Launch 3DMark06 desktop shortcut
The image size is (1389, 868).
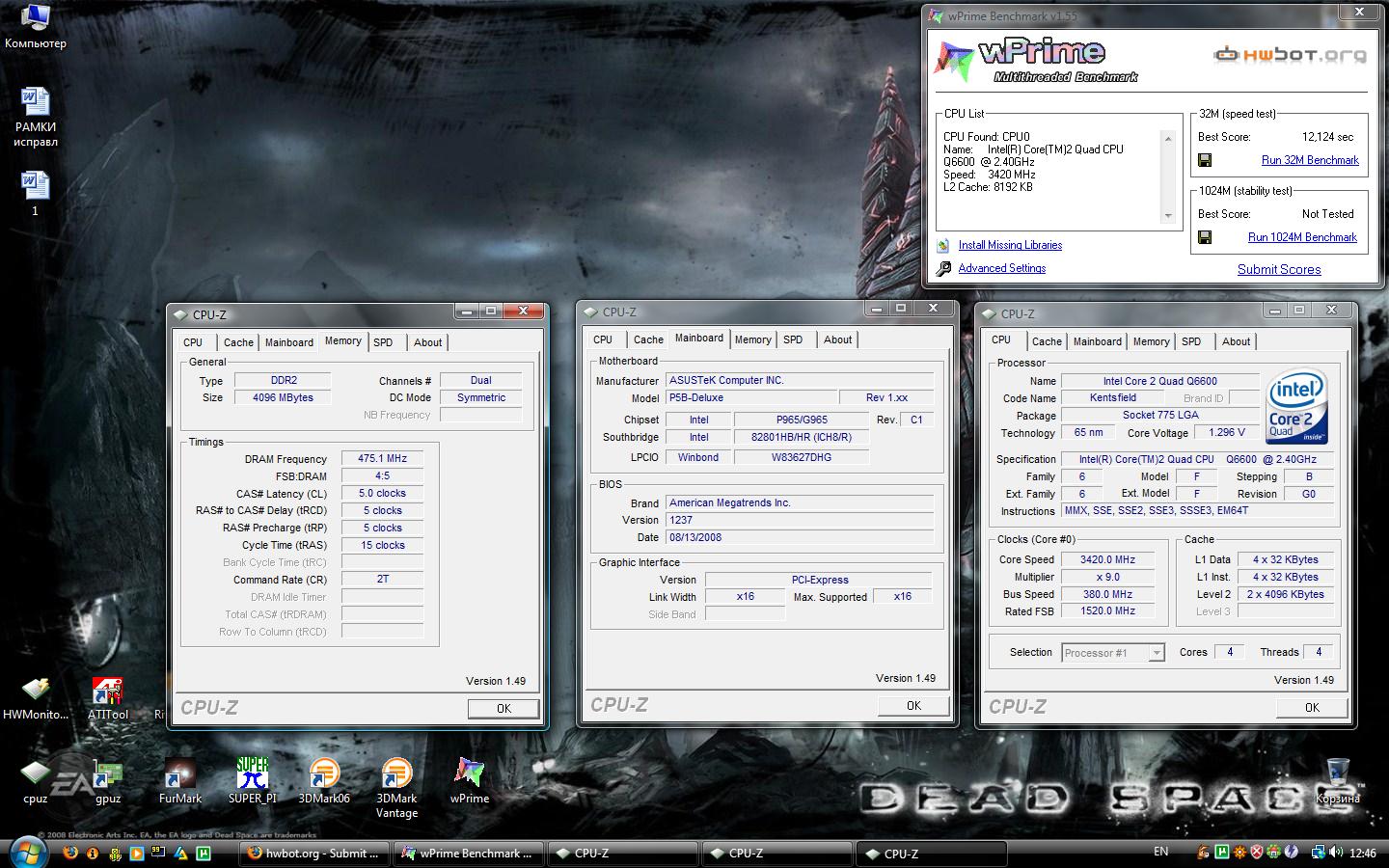coord(324,781)
